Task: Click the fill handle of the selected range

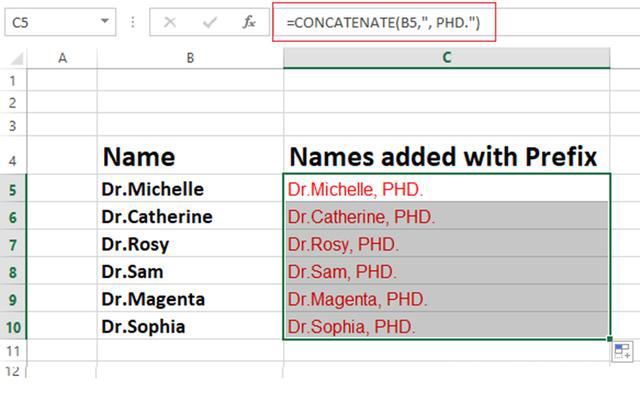Action: pos(610,339)
